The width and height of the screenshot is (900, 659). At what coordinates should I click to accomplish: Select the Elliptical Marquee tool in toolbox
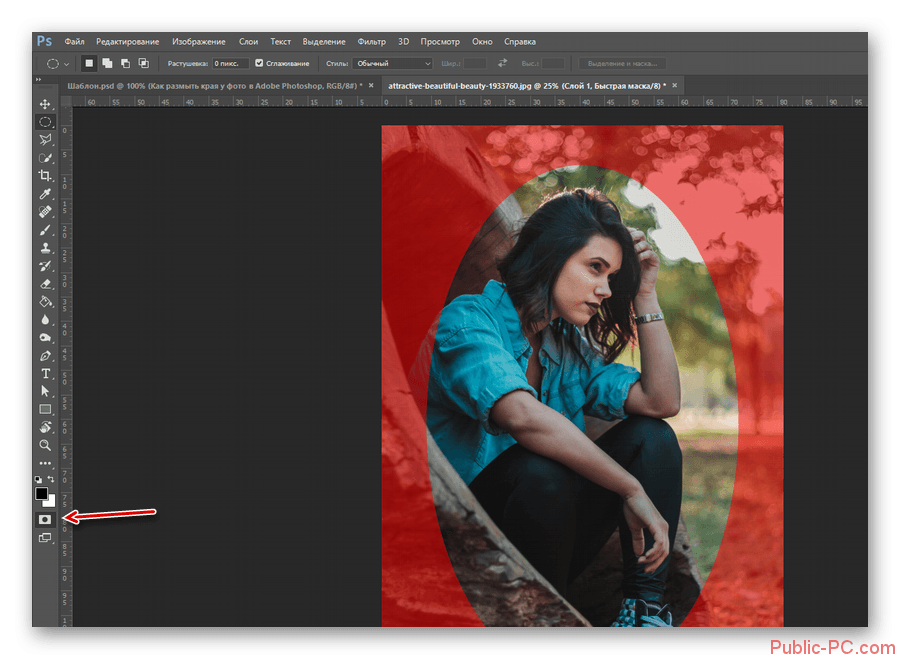pos(45,122)
